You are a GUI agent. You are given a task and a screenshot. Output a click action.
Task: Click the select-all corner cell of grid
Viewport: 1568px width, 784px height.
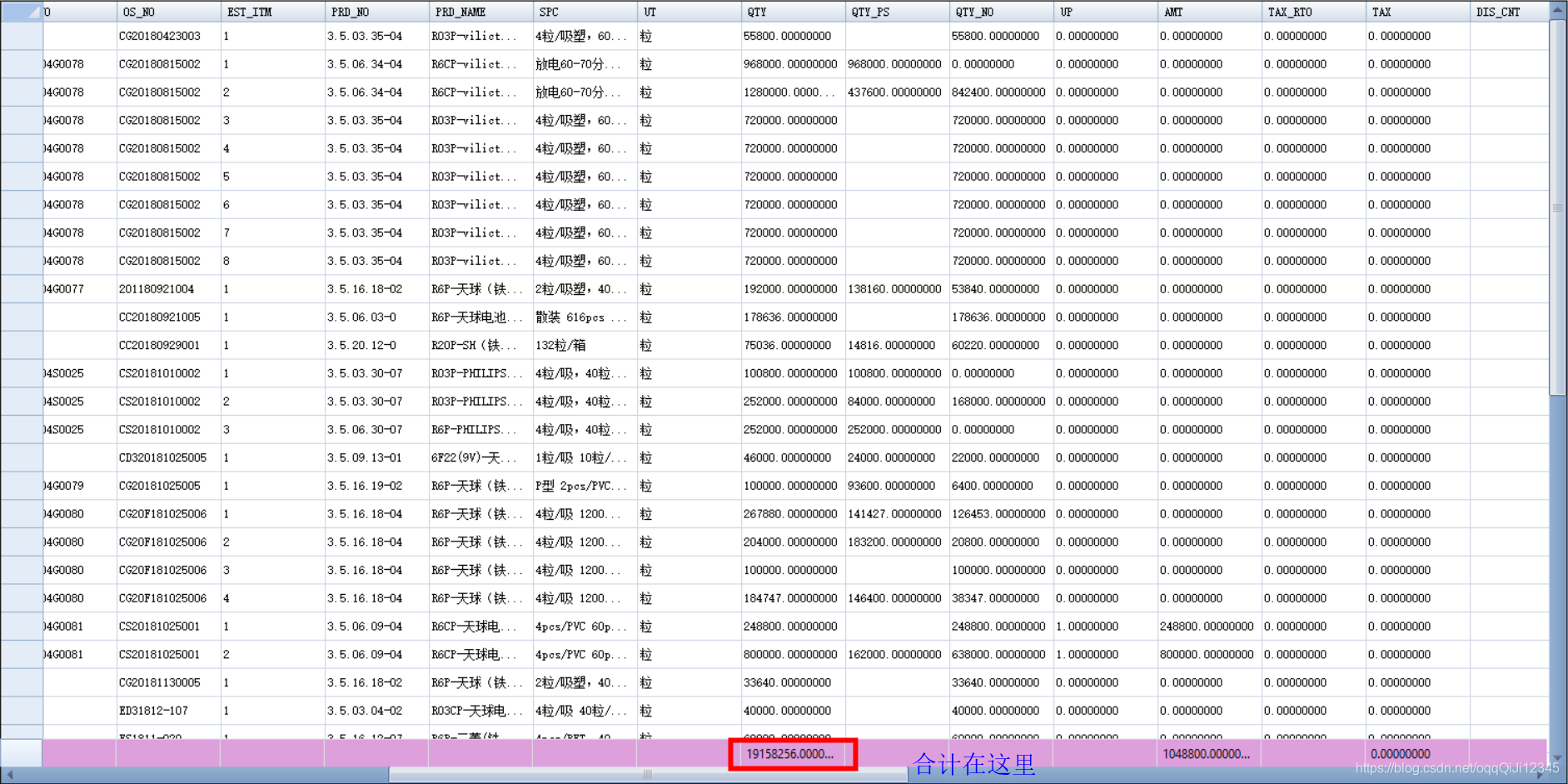(x=22, y=12)
